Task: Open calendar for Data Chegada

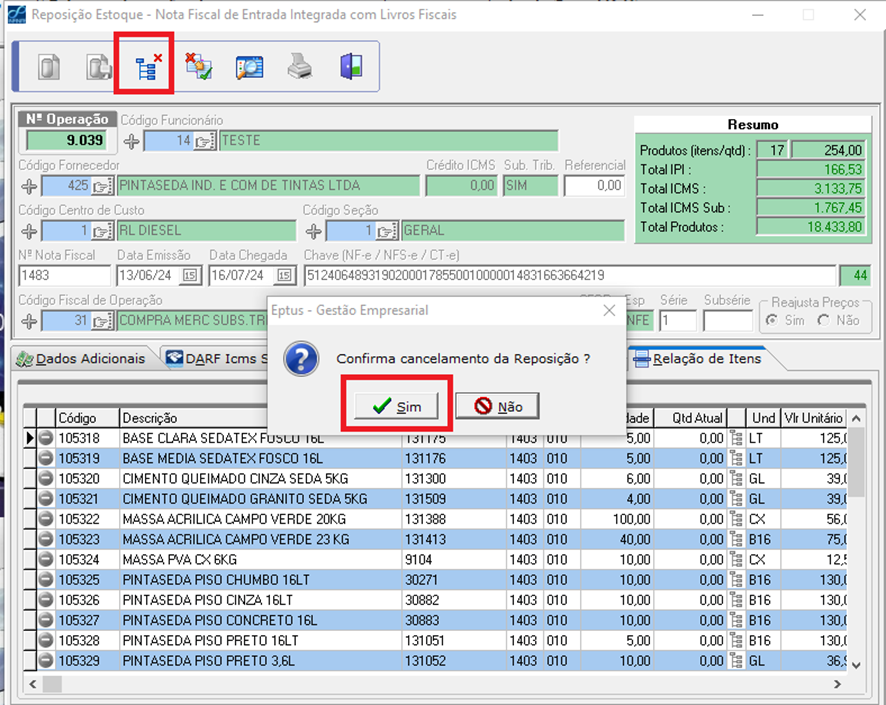Action: (284, 276)
